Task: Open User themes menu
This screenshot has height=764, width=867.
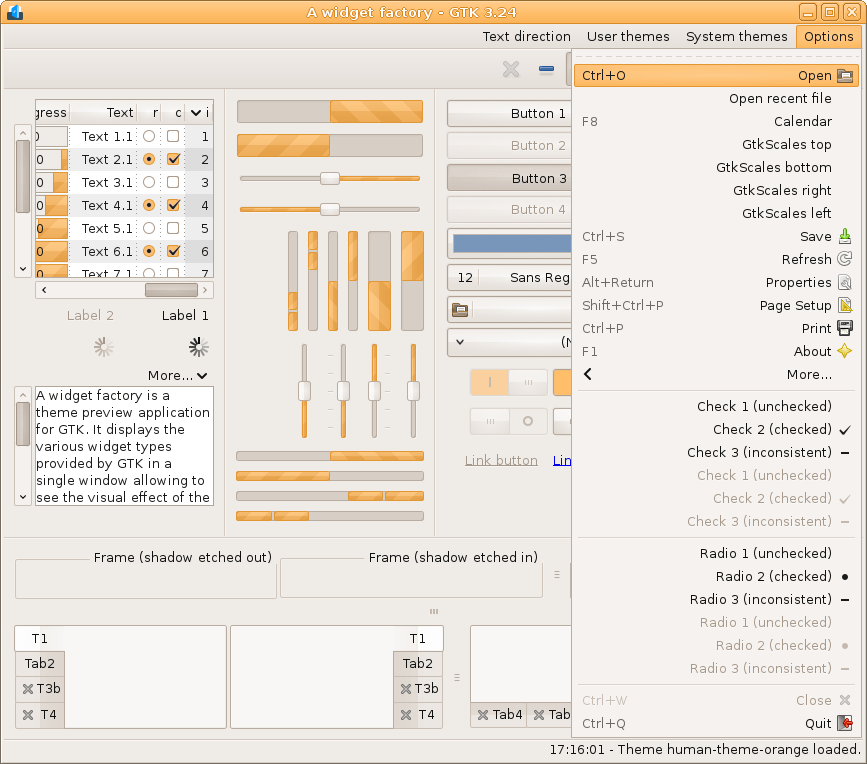Action: [628, 36]
